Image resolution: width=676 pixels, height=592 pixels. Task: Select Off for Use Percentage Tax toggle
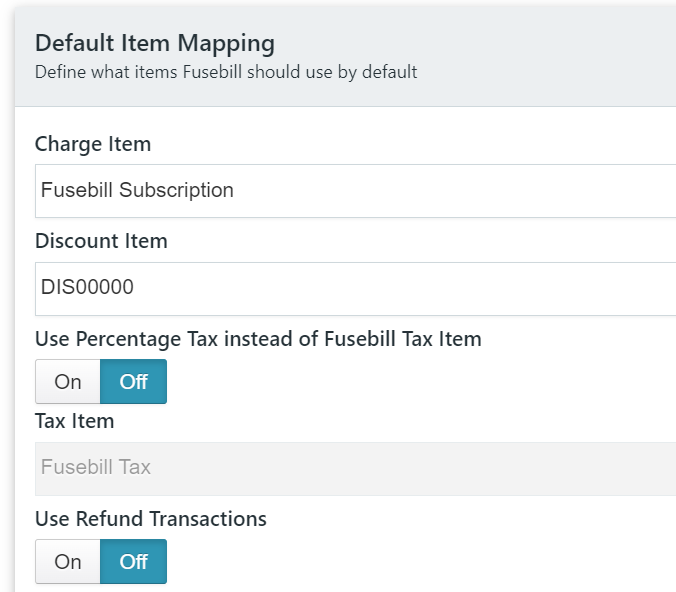[134, 382]
